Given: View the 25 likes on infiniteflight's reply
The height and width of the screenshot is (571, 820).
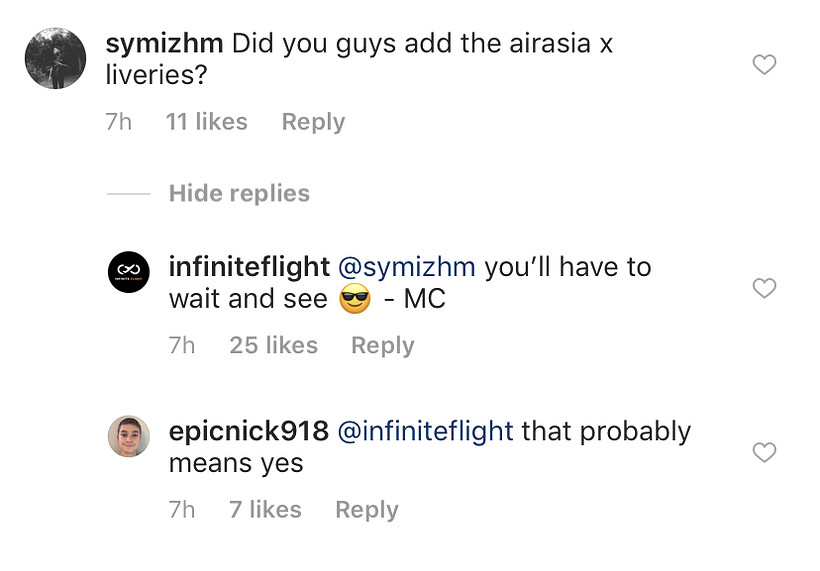Looking at the screenshot, I should tap(273, 345).
